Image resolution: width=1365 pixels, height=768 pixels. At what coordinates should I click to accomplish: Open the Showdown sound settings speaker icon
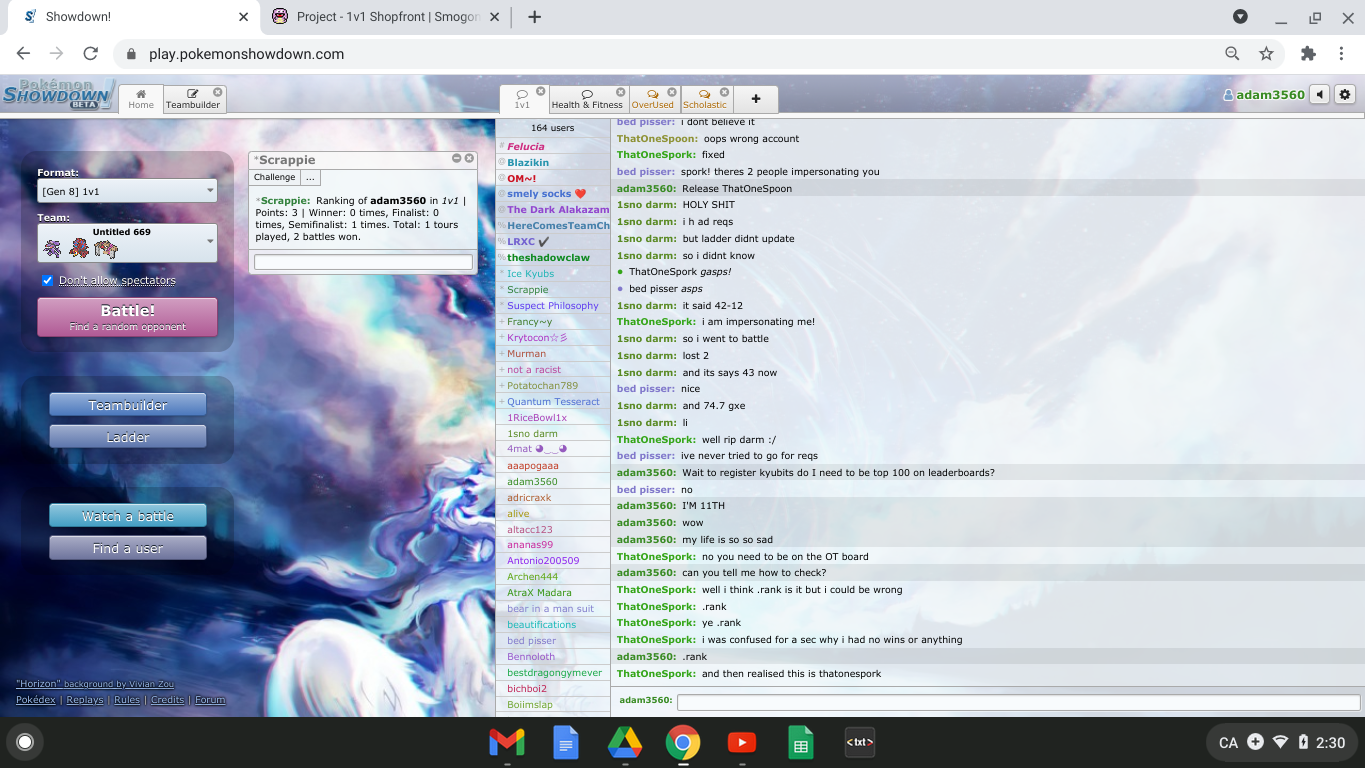coord(1320,94)
